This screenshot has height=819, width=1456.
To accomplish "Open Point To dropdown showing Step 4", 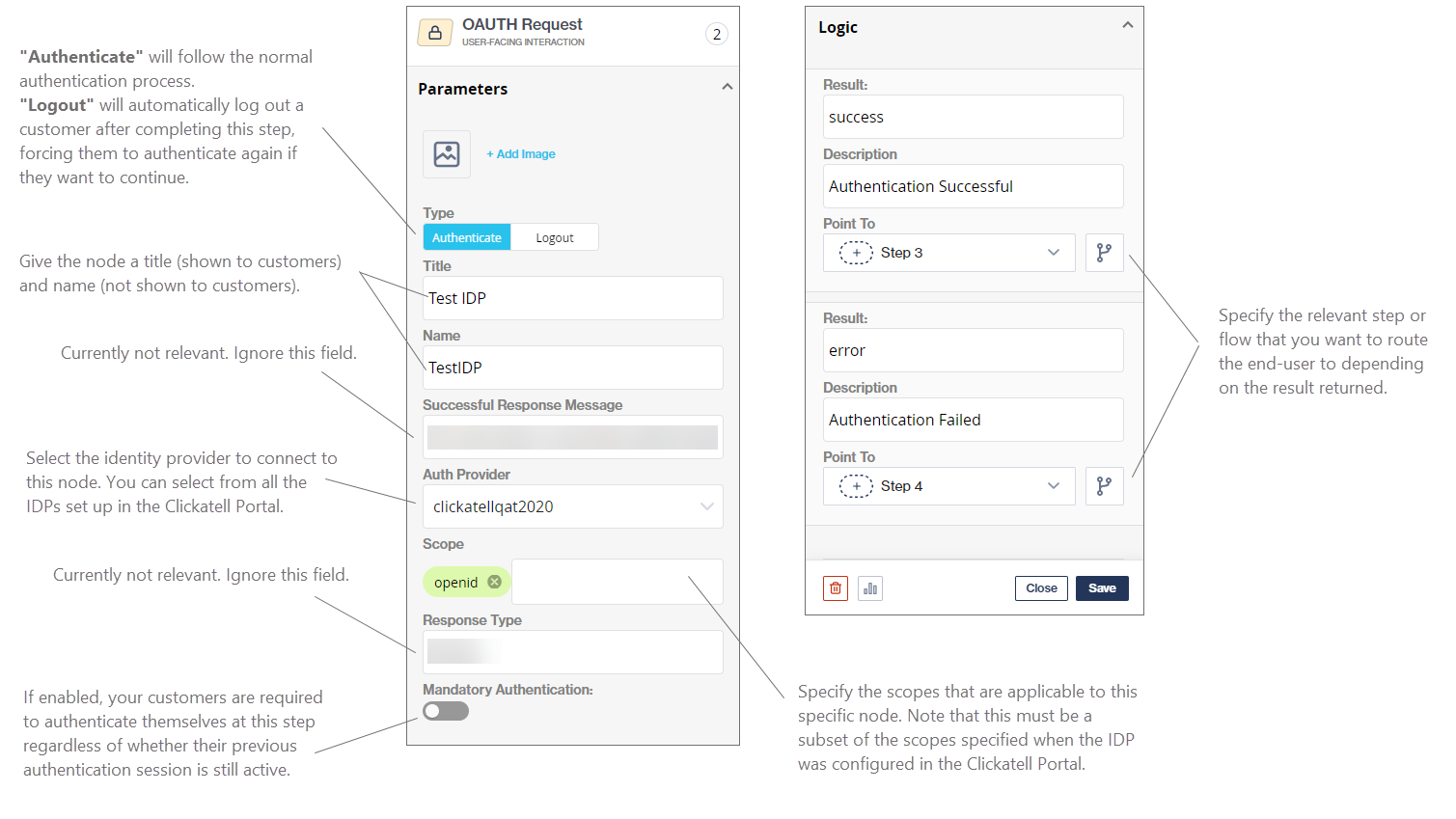I will 949,486.
